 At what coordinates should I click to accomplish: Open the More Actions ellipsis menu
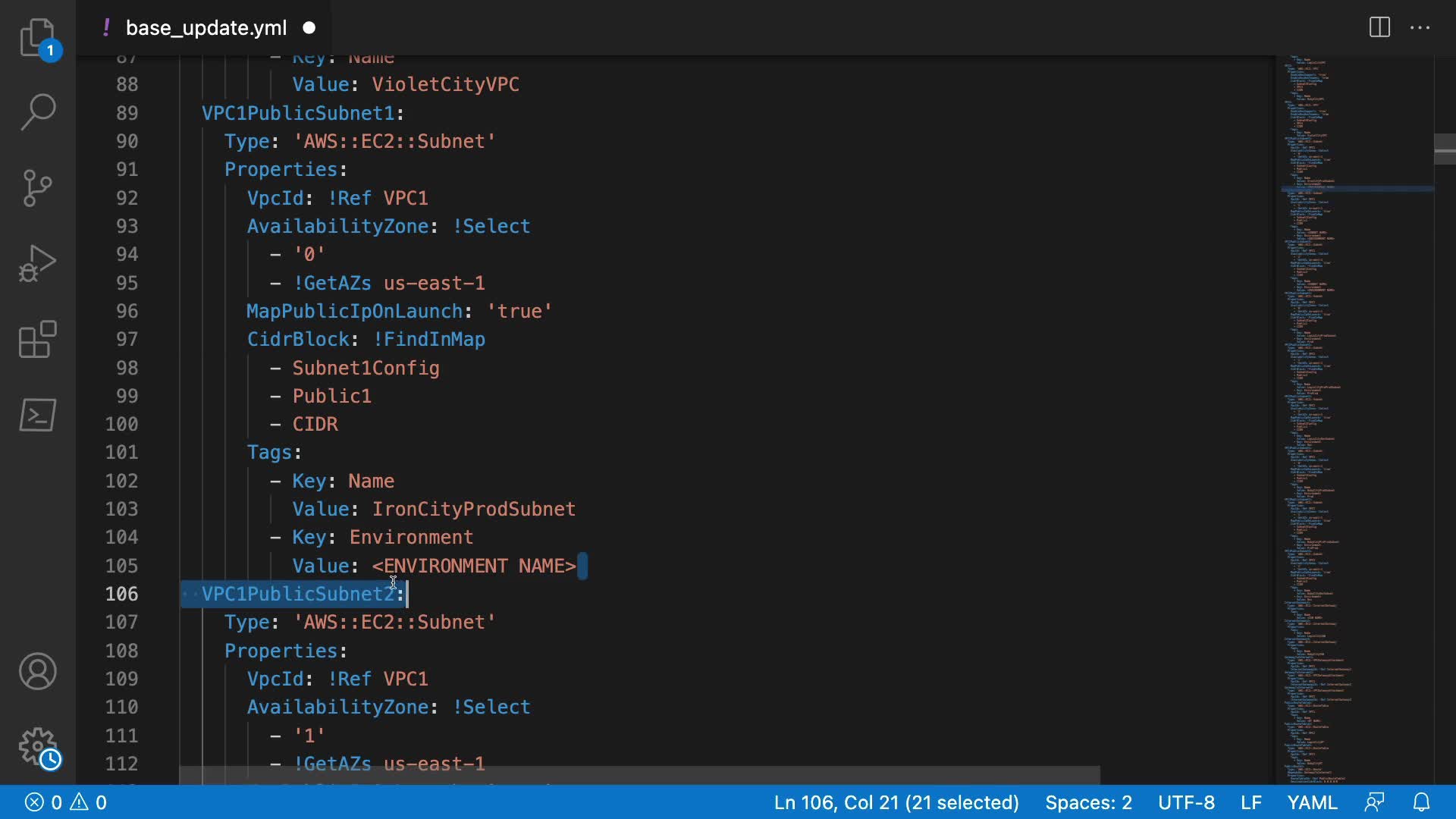click(1420, 28)
